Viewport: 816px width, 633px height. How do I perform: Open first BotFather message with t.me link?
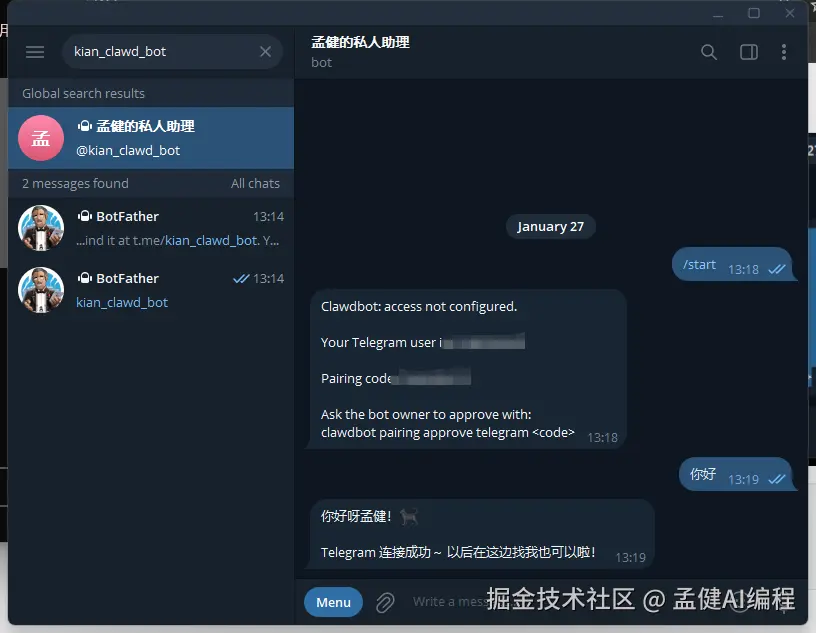click(x=151, y=228)
